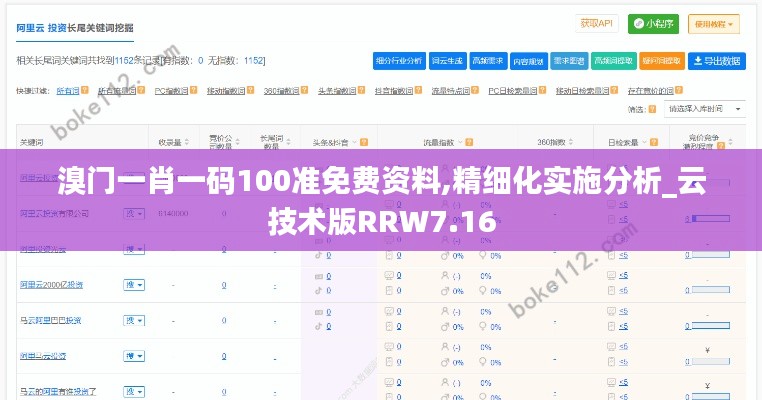Open help icon in 头条&抖音 column header

(x=364, y=142)
